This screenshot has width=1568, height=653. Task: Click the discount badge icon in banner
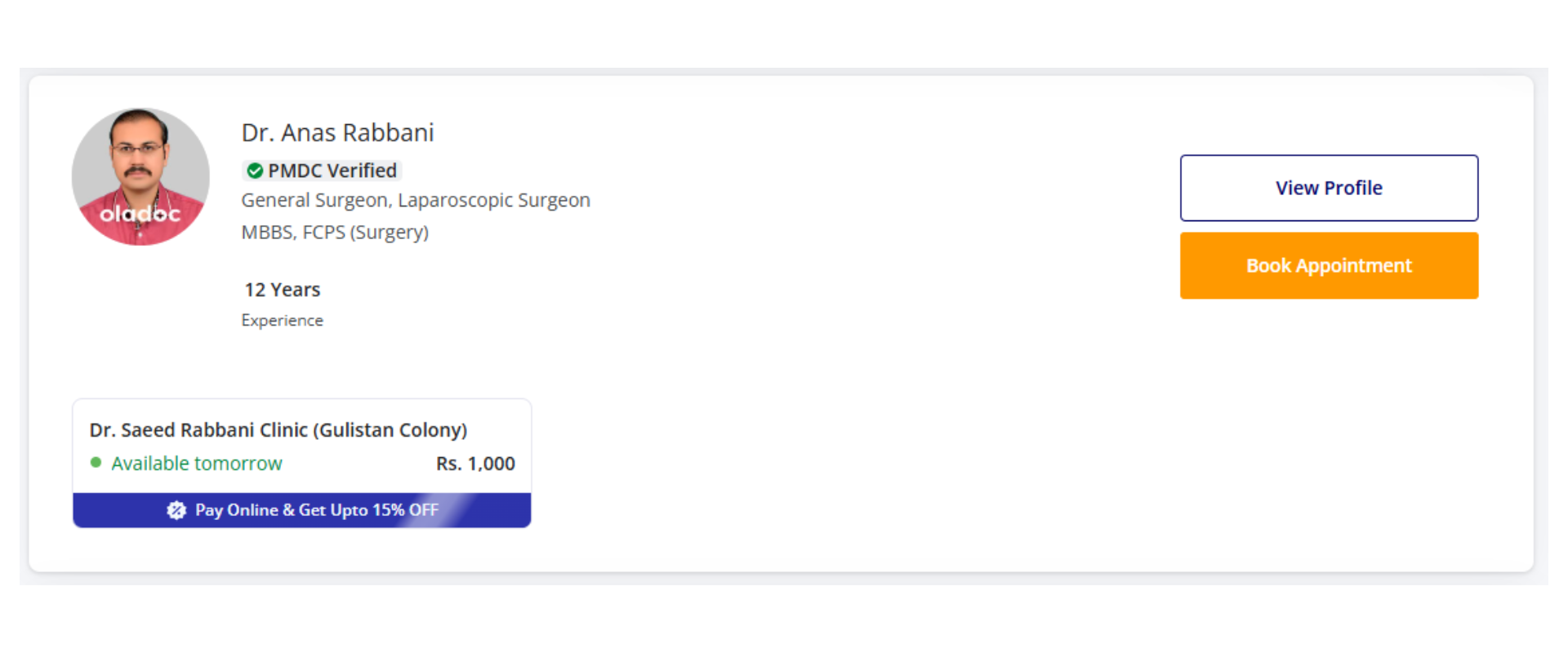point(176,510)
